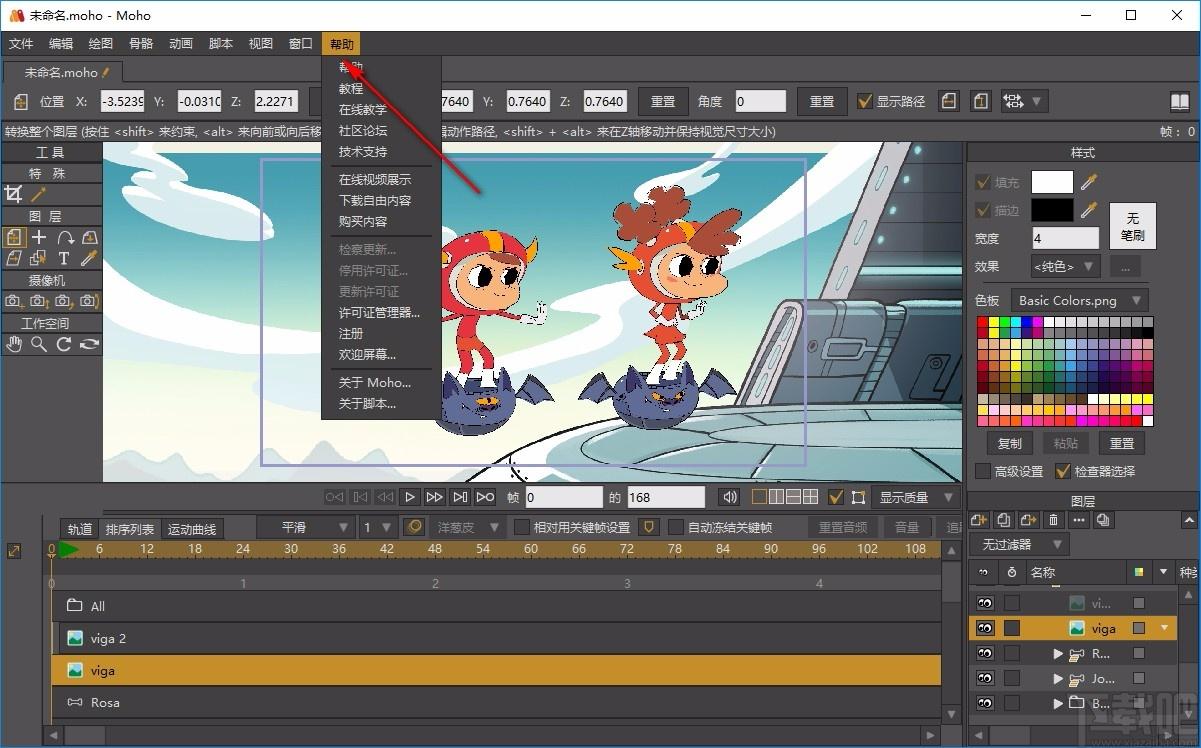Click the new layer icon in Layers panel

[979, 520]
